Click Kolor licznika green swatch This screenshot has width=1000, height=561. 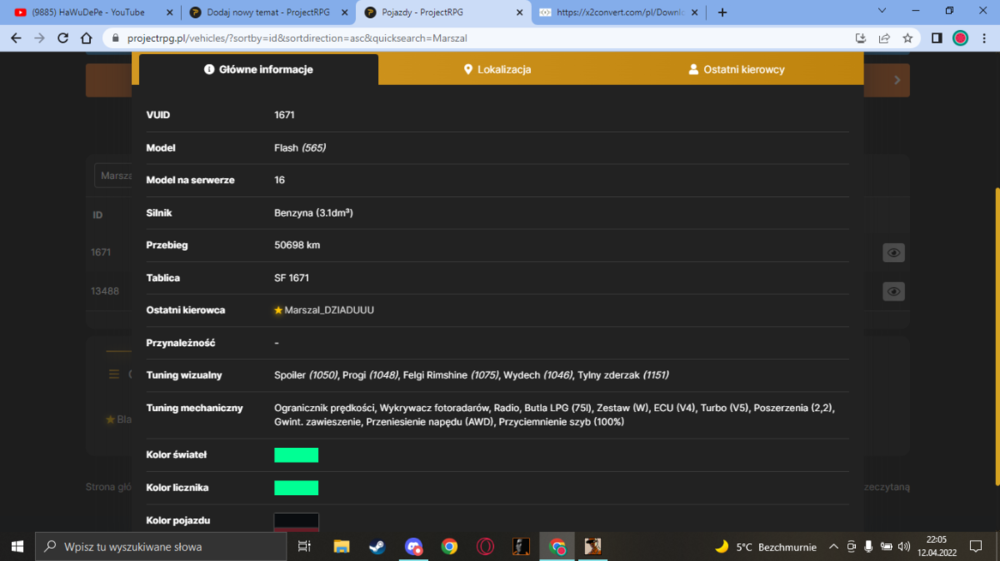tap(296, 488)
